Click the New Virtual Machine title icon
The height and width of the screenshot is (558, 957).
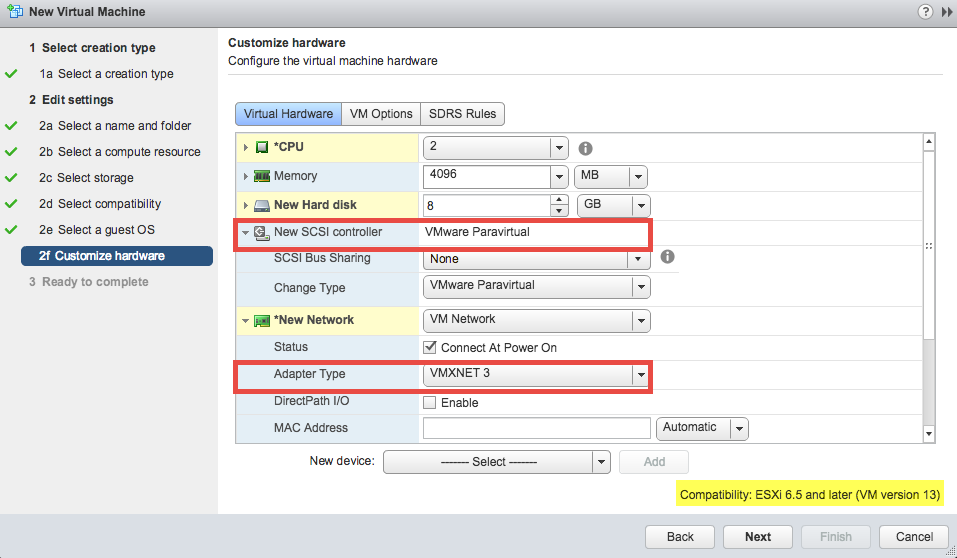tap(15, 12)
